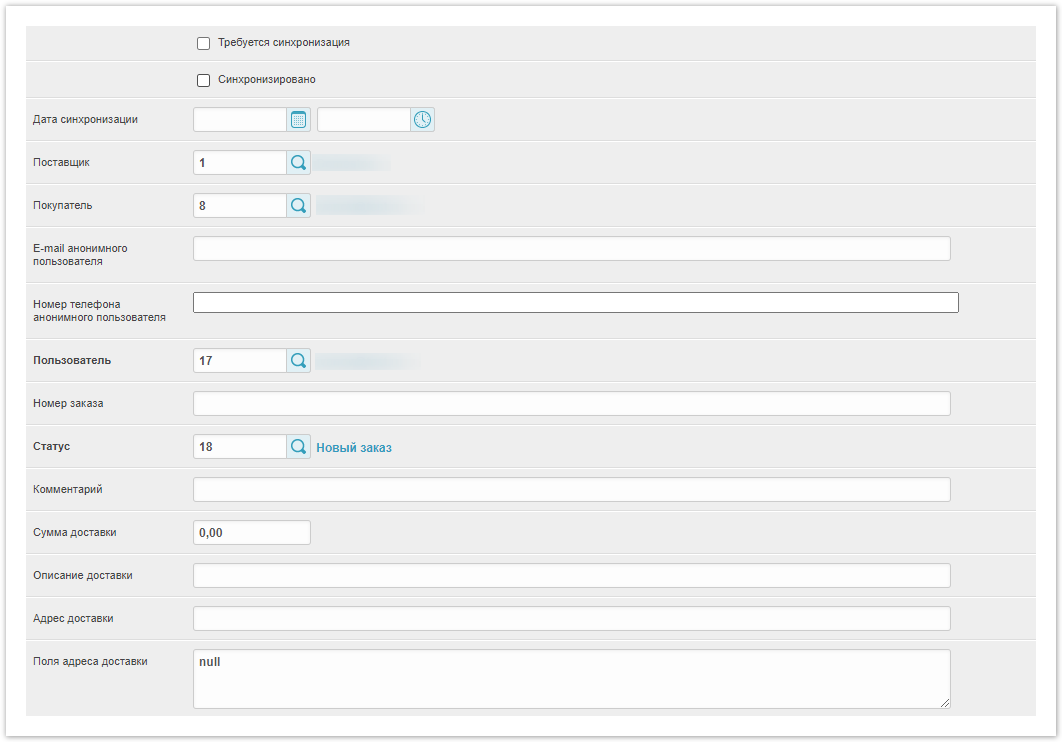Focus the Сумма доставки amount field

click(251, 533)
